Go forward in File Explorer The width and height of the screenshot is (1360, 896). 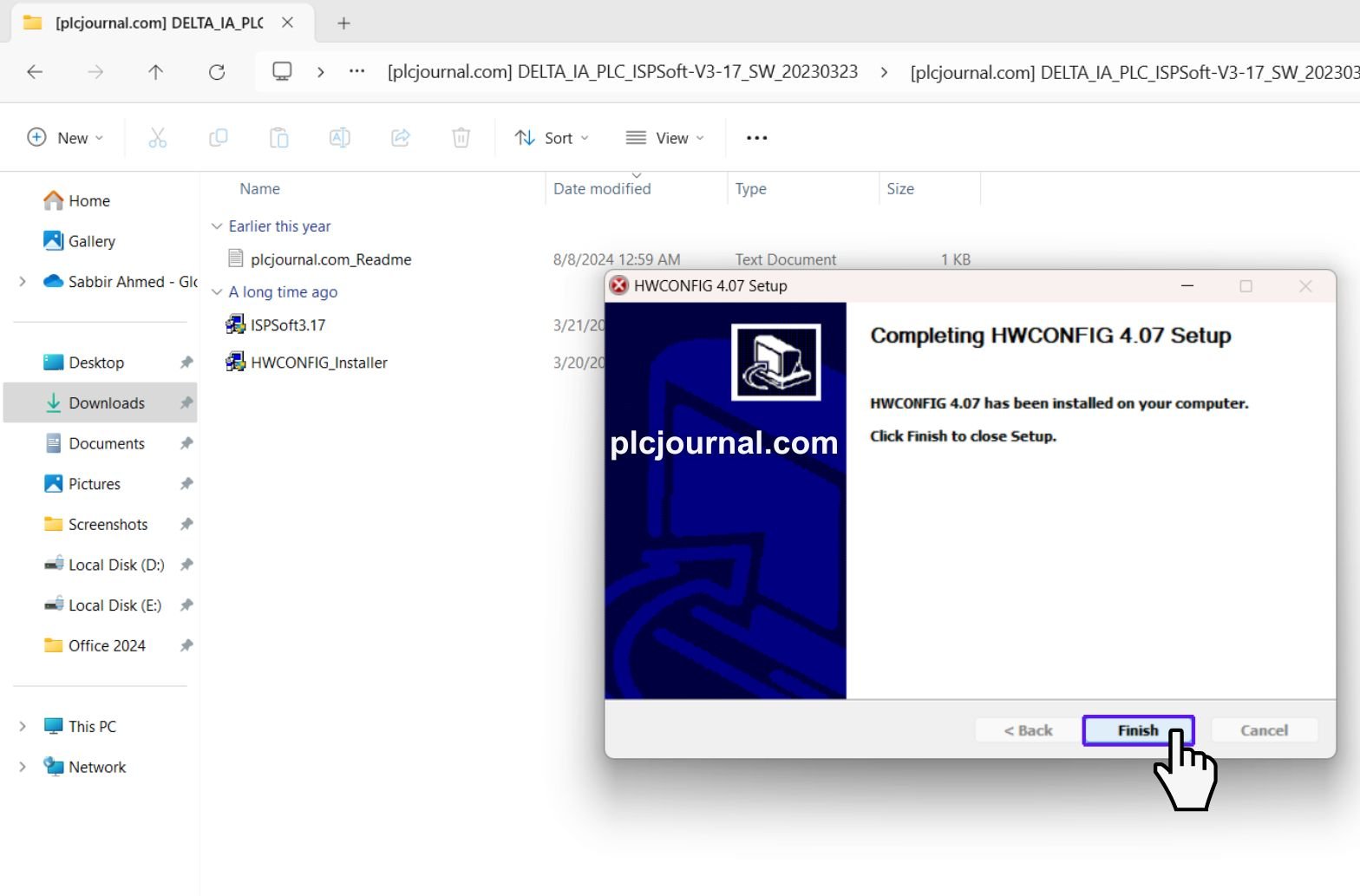pyautogui.click(x=95, y=72)
